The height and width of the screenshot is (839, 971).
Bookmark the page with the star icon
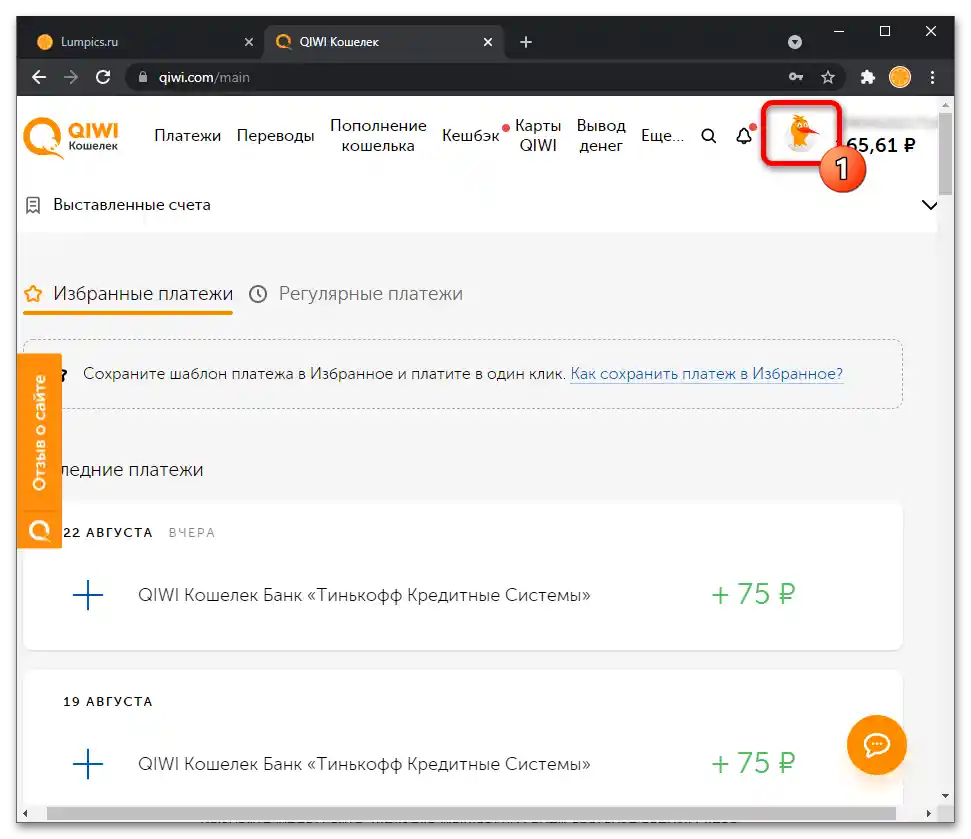(828, 77)
